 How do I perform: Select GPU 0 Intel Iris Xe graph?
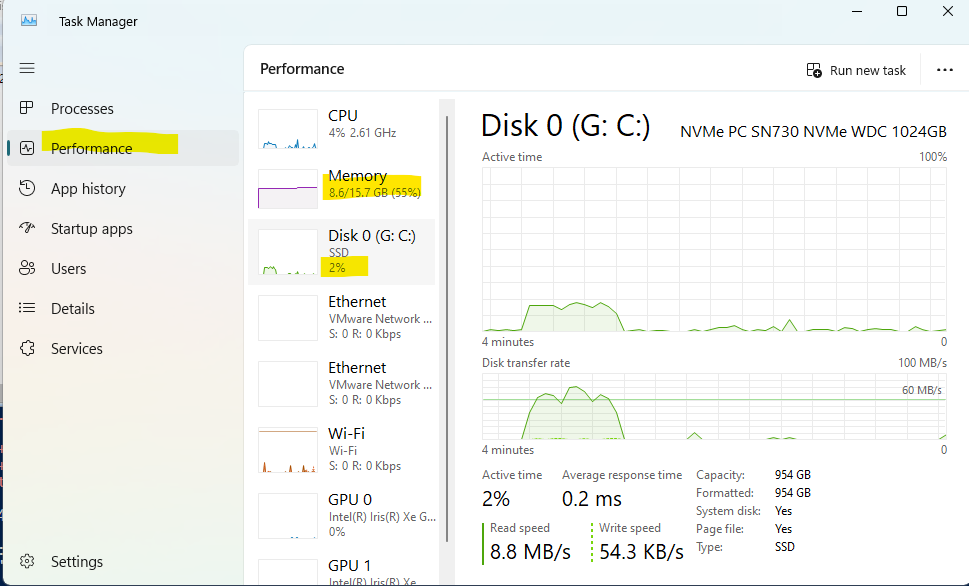coord(345,515)
